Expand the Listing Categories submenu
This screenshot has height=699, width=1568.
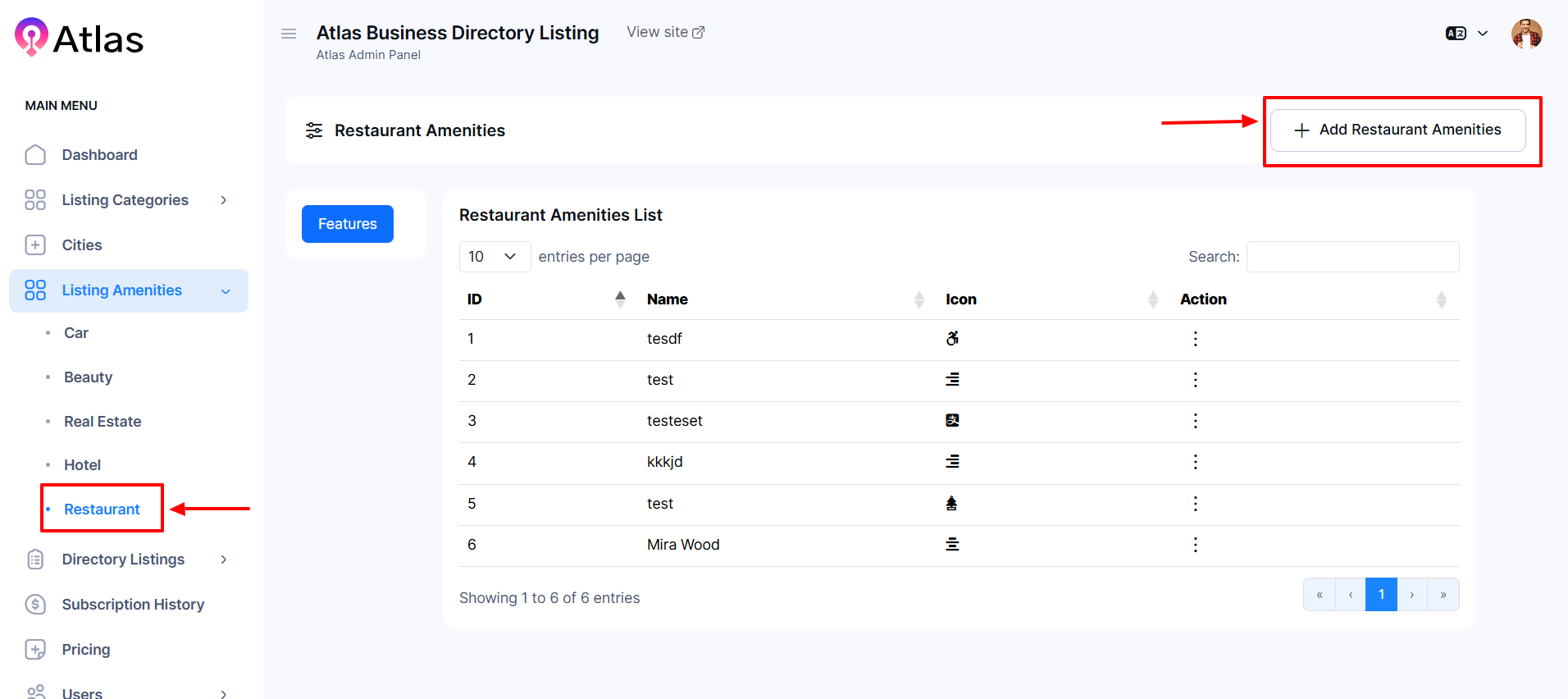coord(223,200)
